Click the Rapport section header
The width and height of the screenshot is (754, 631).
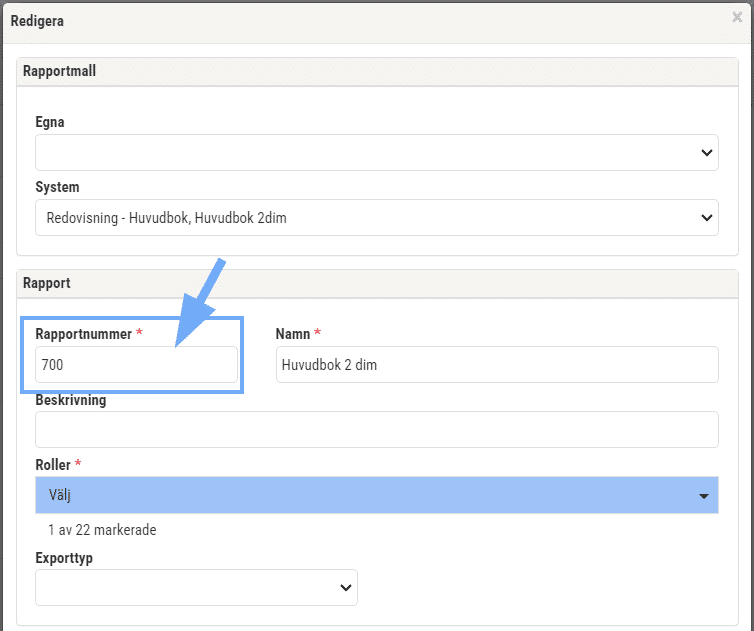tap(377, 284)
